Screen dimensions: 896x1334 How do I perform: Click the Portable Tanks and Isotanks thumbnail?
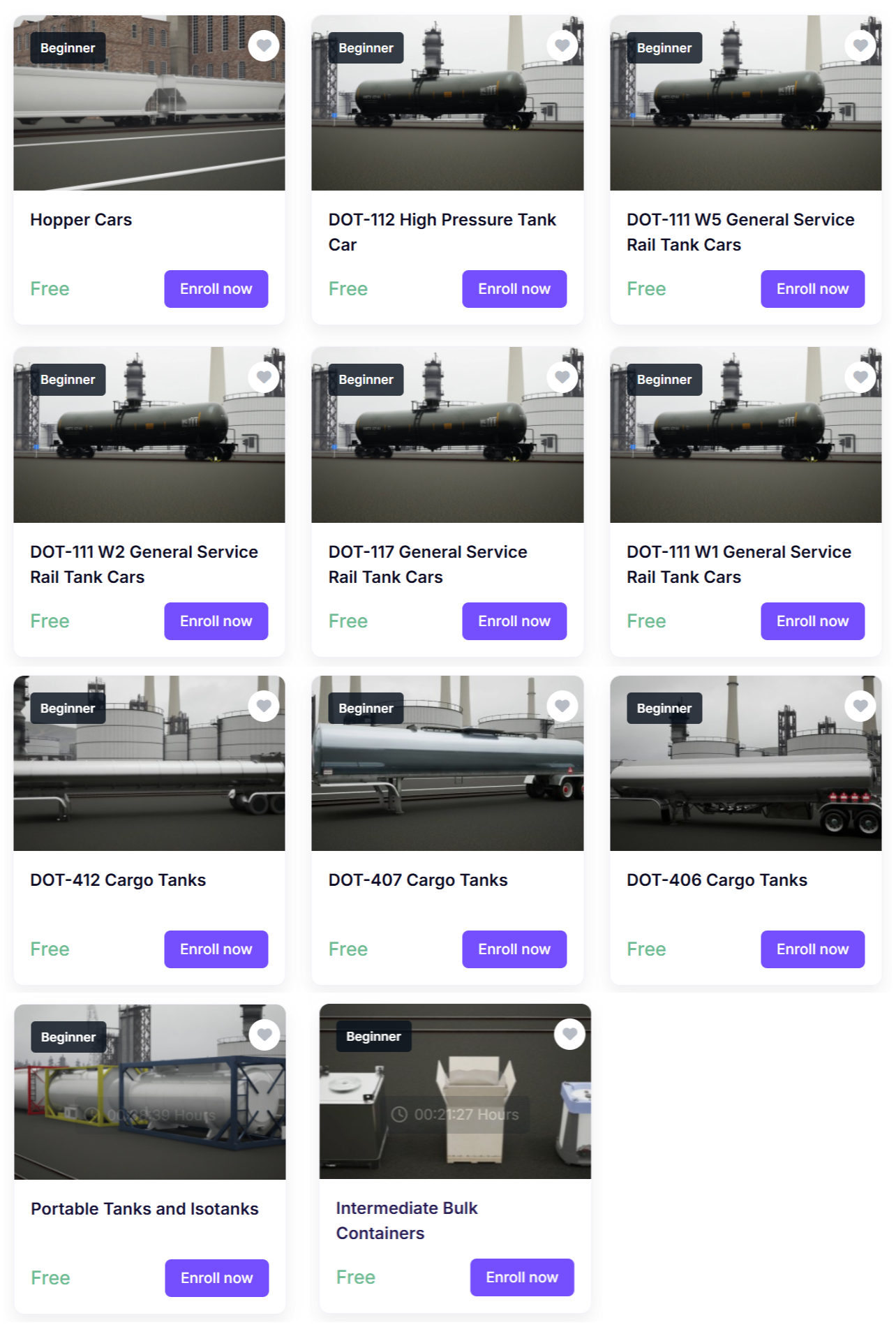point(150,1092)
